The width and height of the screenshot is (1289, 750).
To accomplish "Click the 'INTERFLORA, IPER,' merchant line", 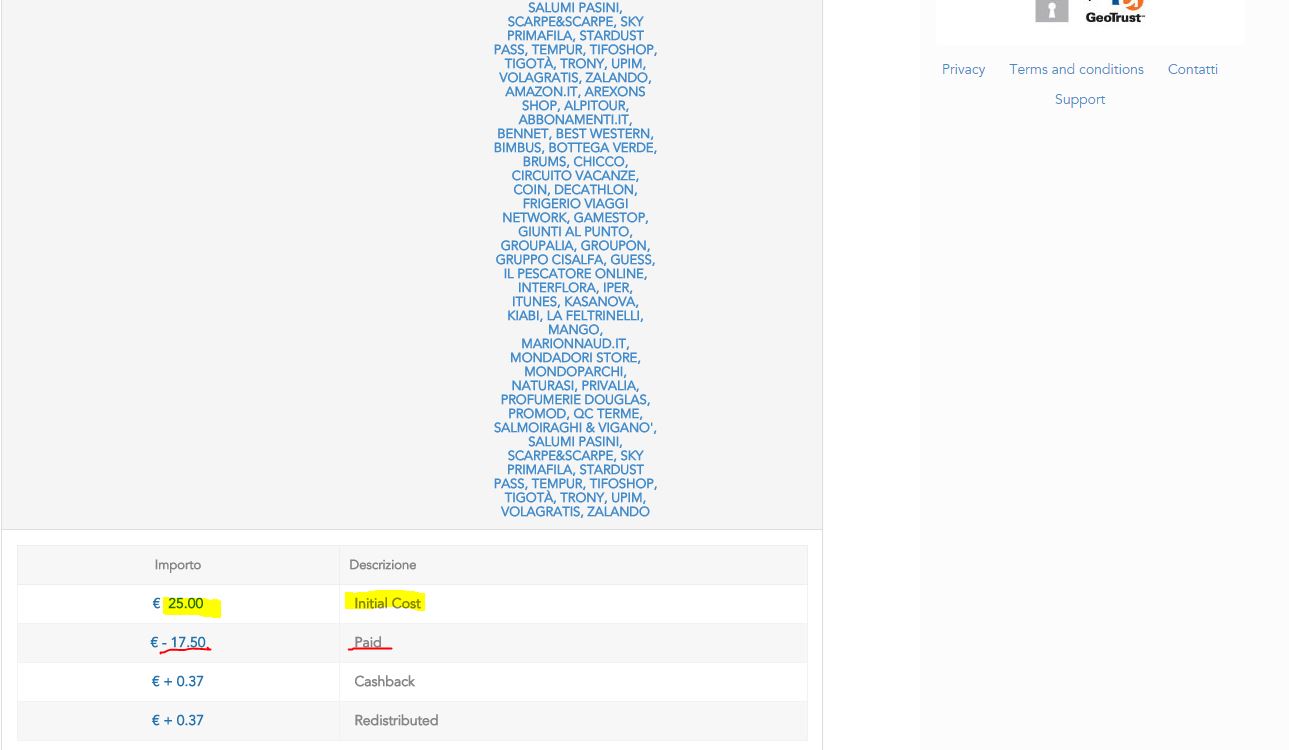I will [x=575, y=288].
